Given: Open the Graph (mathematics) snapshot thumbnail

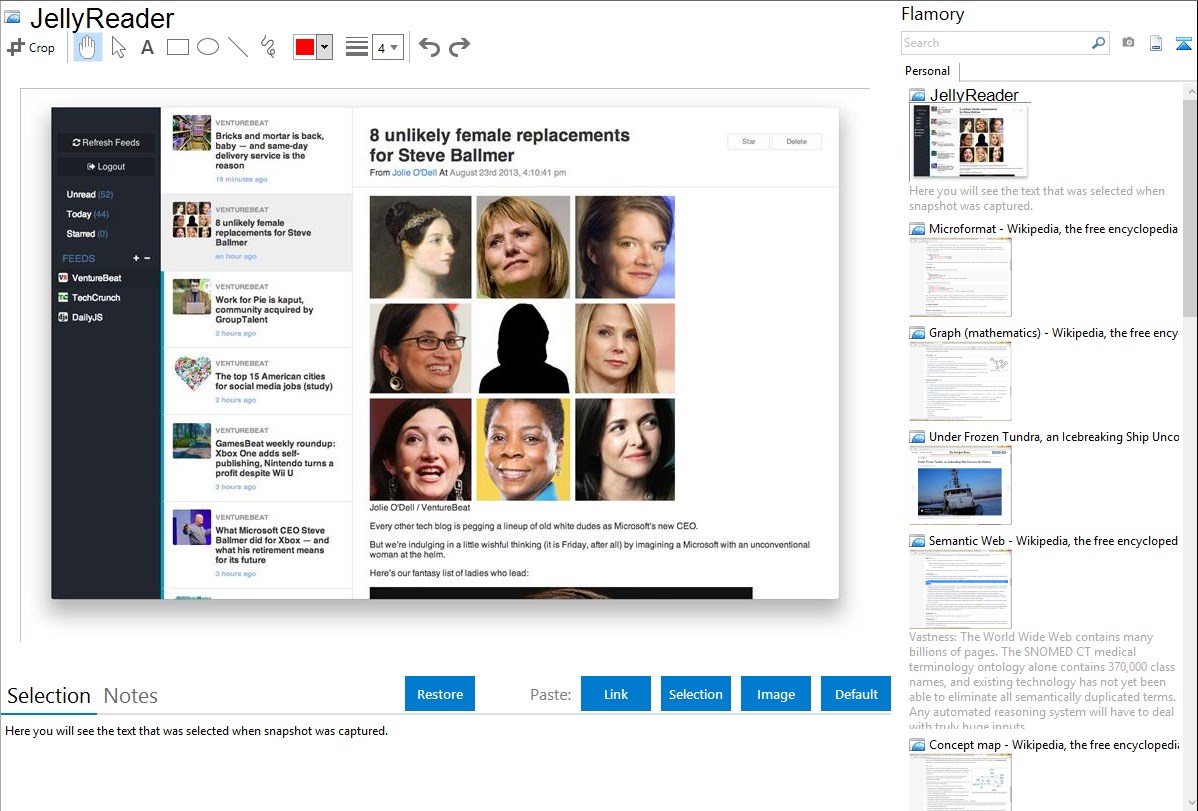Looking at the screenshot, I should [x=960, y=381].
